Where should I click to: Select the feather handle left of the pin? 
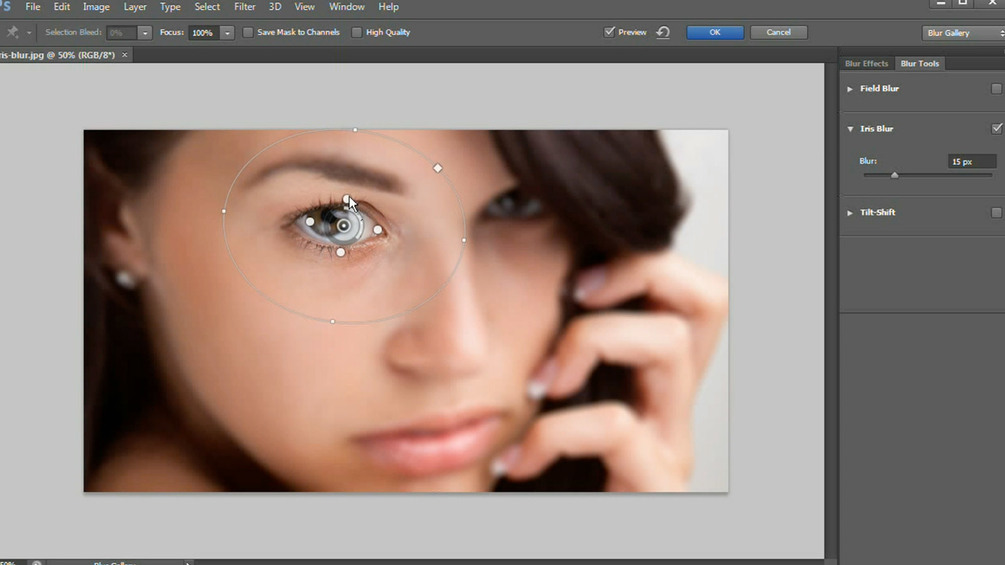pos(310,222)
